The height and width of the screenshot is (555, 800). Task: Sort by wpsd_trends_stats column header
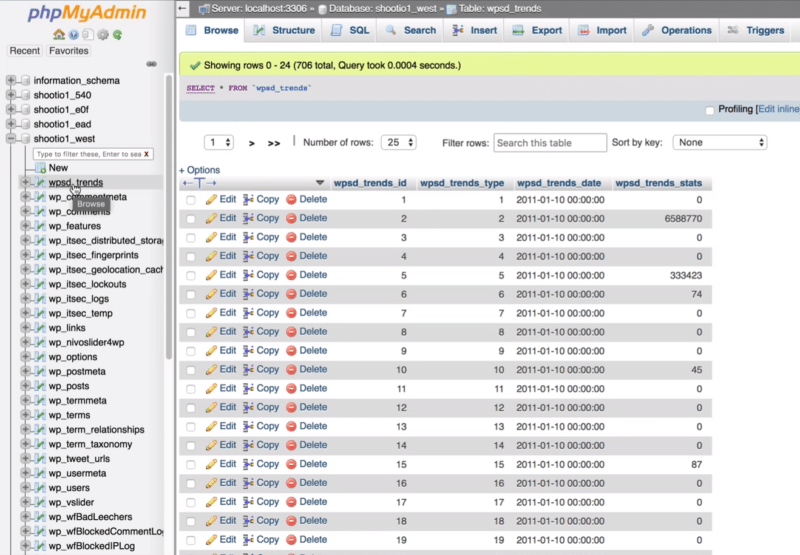click(659, 183)
